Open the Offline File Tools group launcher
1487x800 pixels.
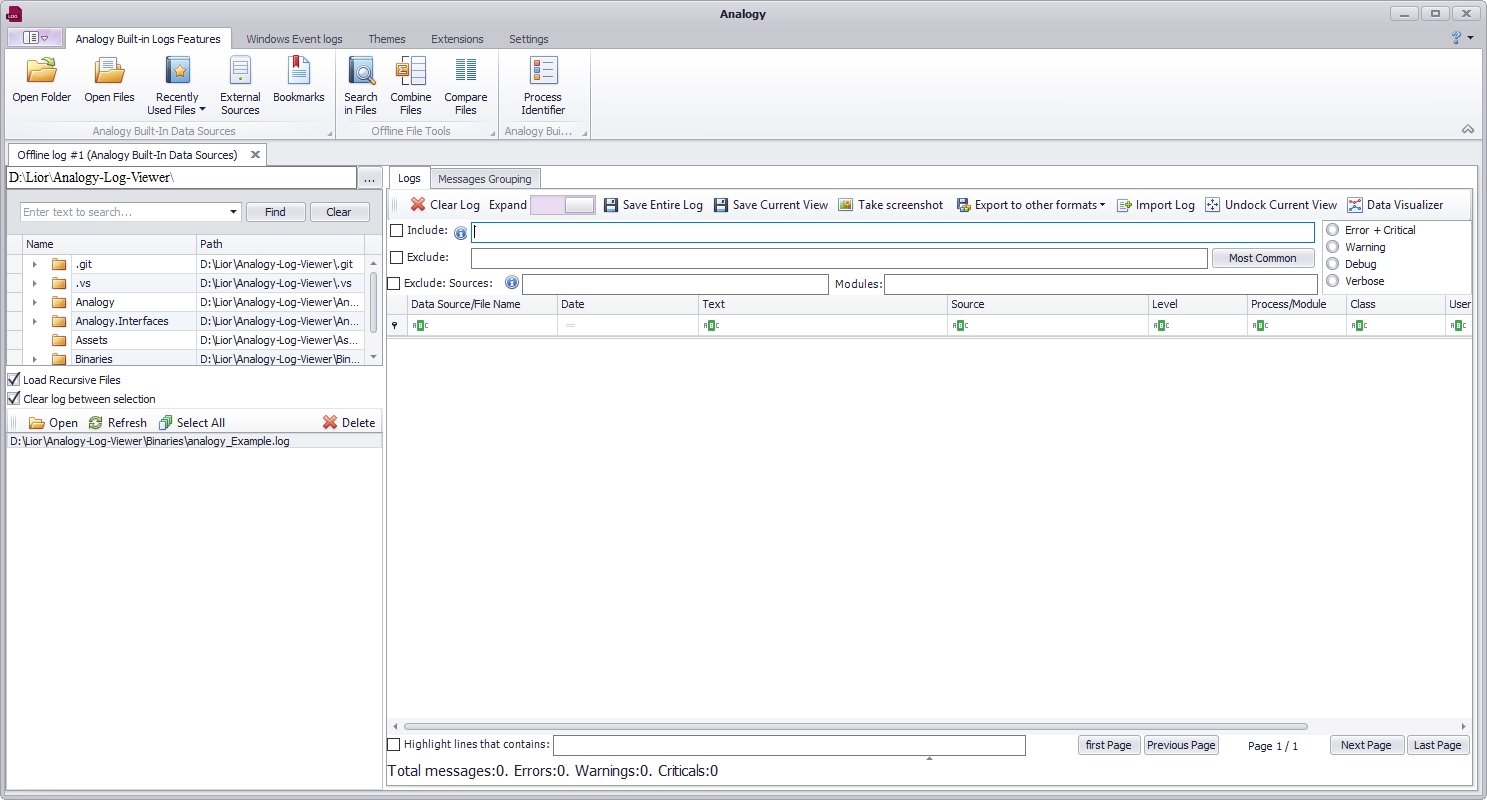[x=491, y=133]
